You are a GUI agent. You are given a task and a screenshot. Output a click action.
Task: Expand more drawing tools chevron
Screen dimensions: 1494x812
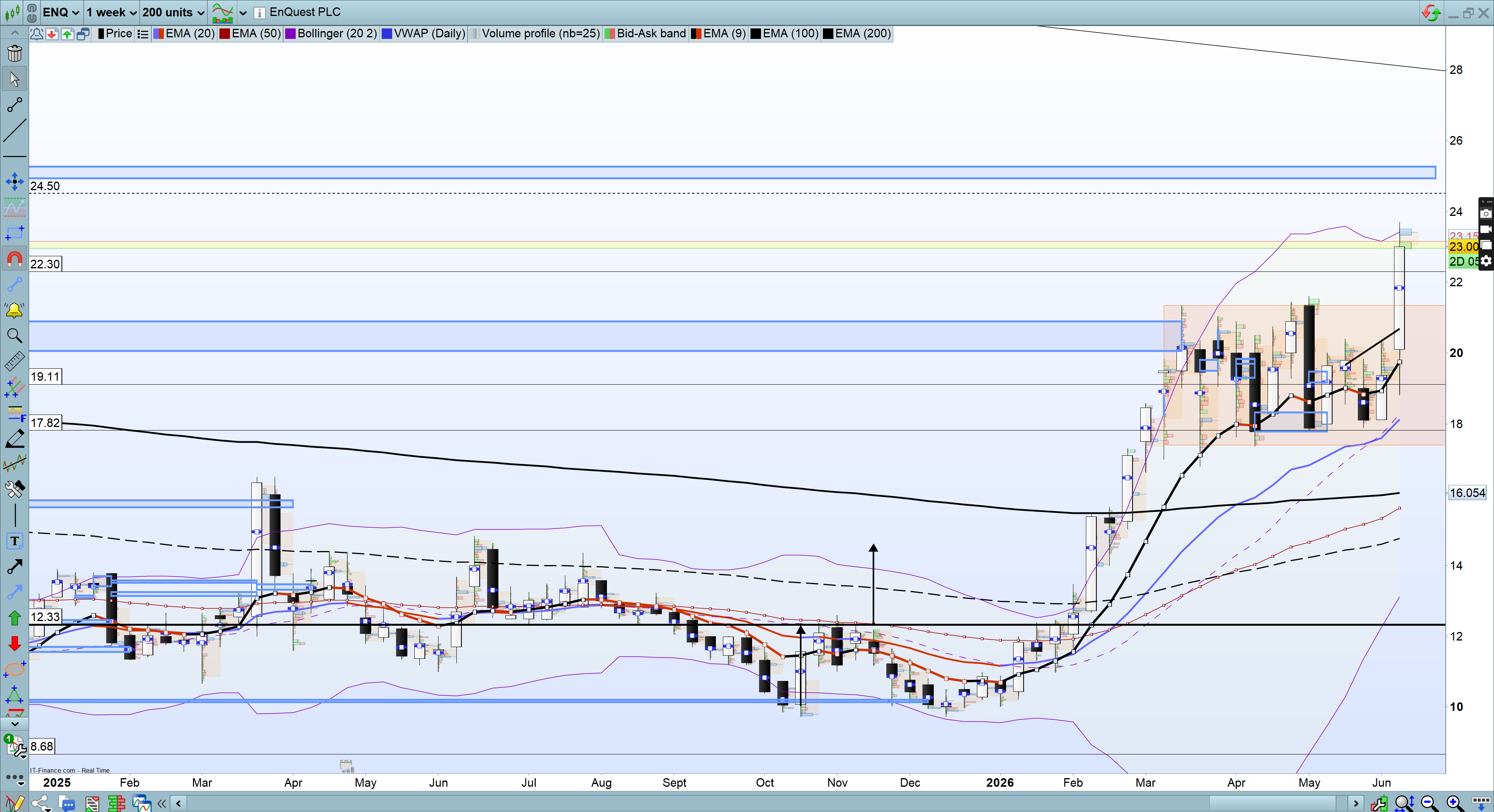14,723
